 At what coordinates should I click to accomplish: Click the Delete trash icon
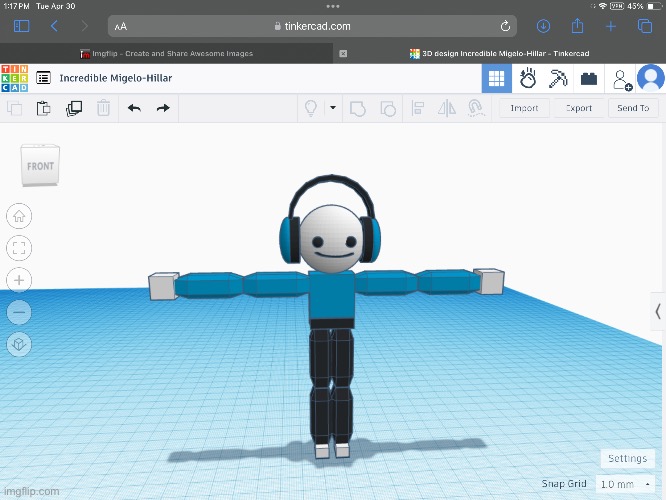tap(103, 108)
